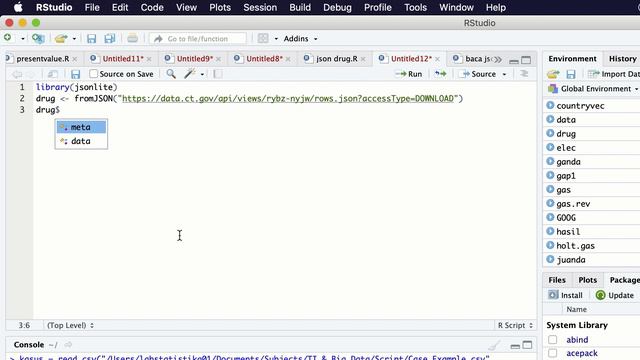The image size is (640, 360).
Task: Select 'holt.gas' in the Environment list
Action: click(576, 246)
